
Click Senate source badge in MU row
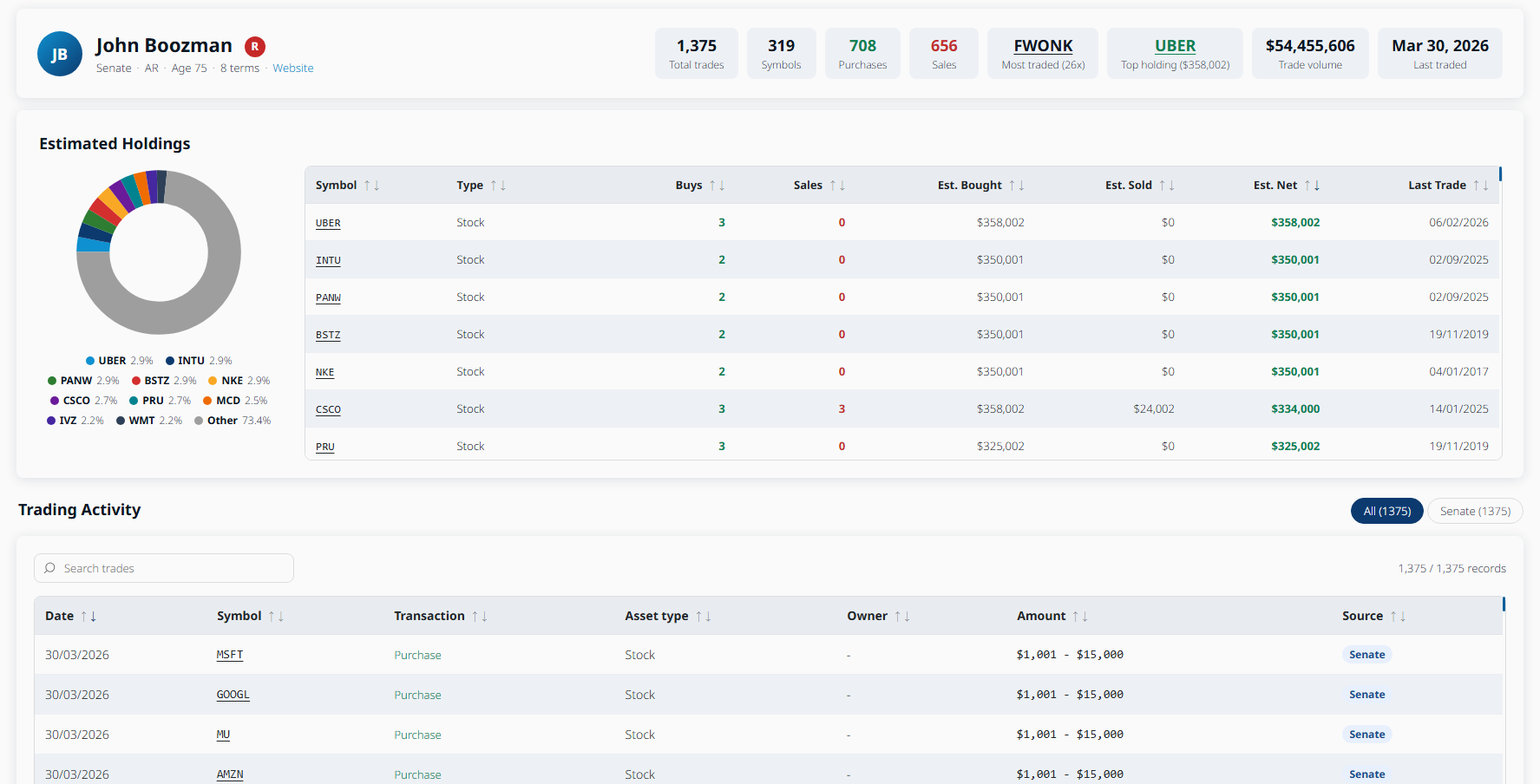click(x=1366, y=735)
